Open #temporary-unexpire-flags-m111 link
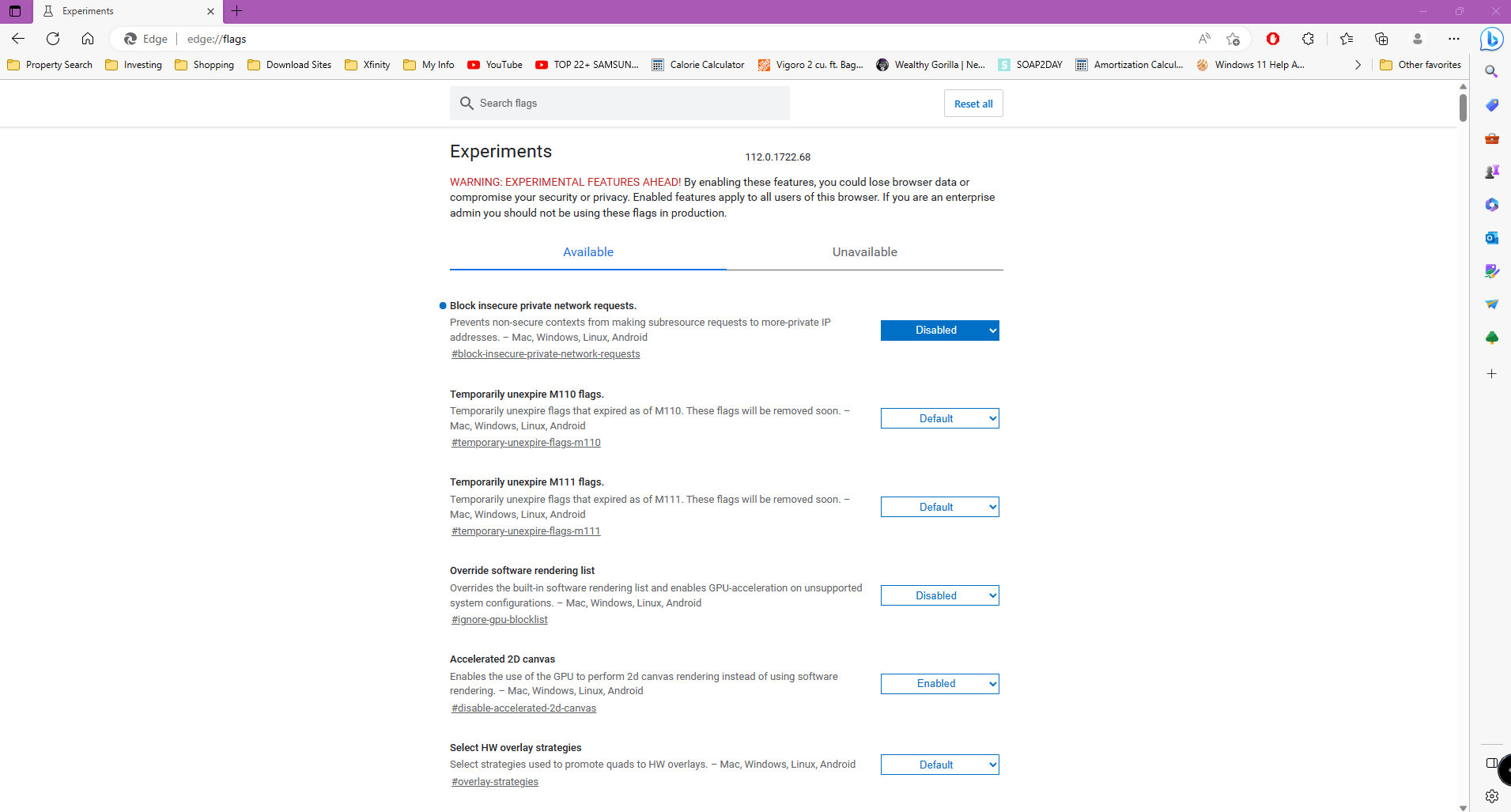 (x=526, y=531)
